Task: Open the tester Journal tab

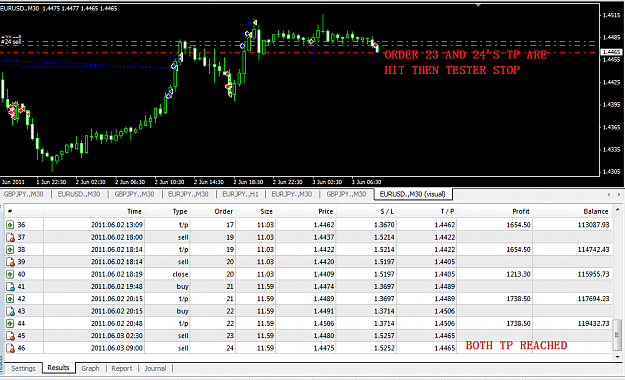Action: coord(155,368)
